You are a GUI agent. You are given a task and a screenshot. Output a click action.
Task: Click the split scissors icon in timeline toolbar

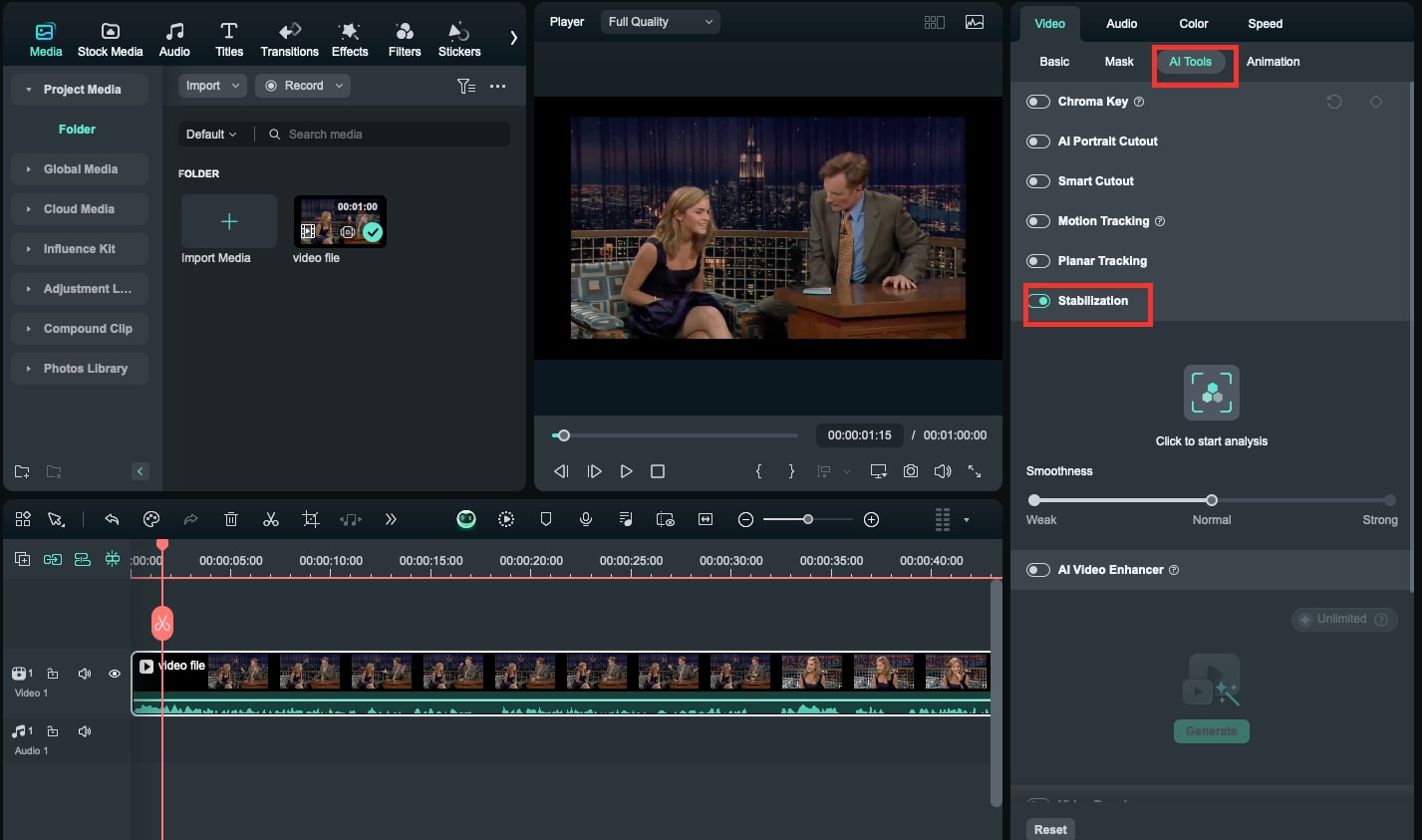[x=271, y=519]
